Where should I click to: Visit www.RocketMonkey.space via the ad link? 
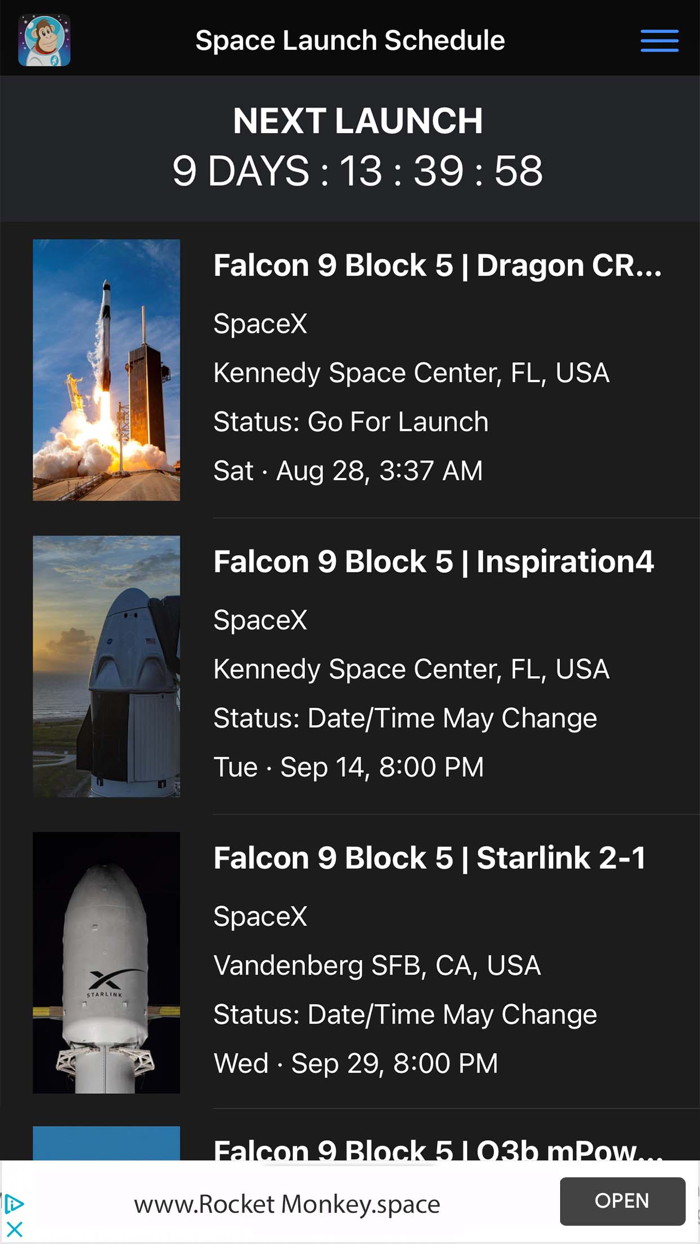pos(287,1204)
